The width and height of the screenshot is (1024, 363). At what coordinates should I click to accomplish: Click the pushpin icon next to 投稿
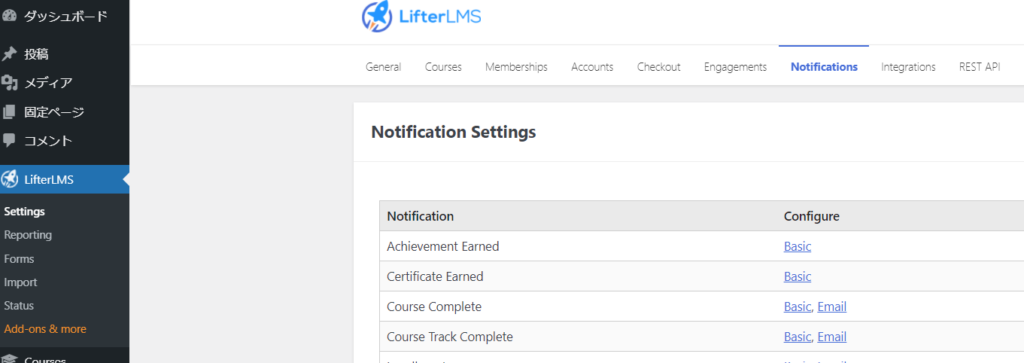point(9,54)
